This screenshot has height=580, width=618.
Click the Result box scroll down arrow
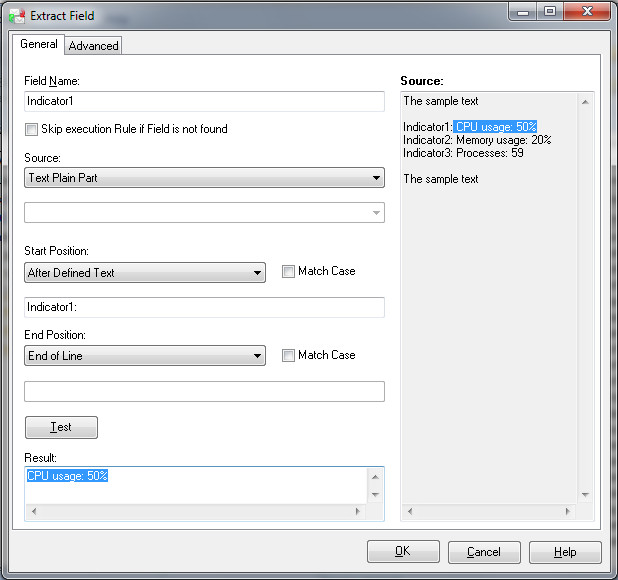click(x=375, y=494)
